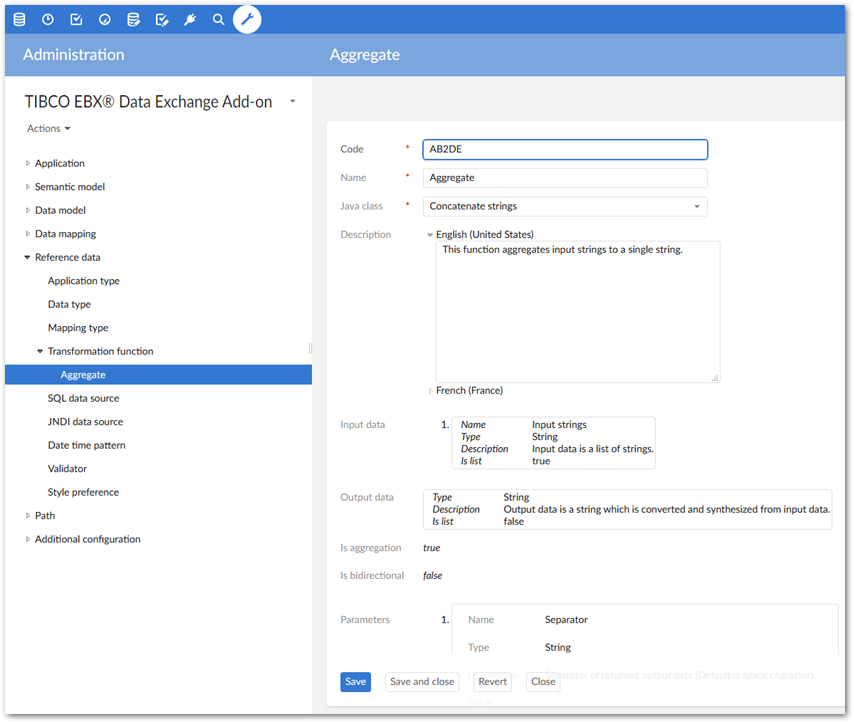This screenshot has width=854, height=723.
Task: Select Date time pattern in tree
Action: point(86,445)
